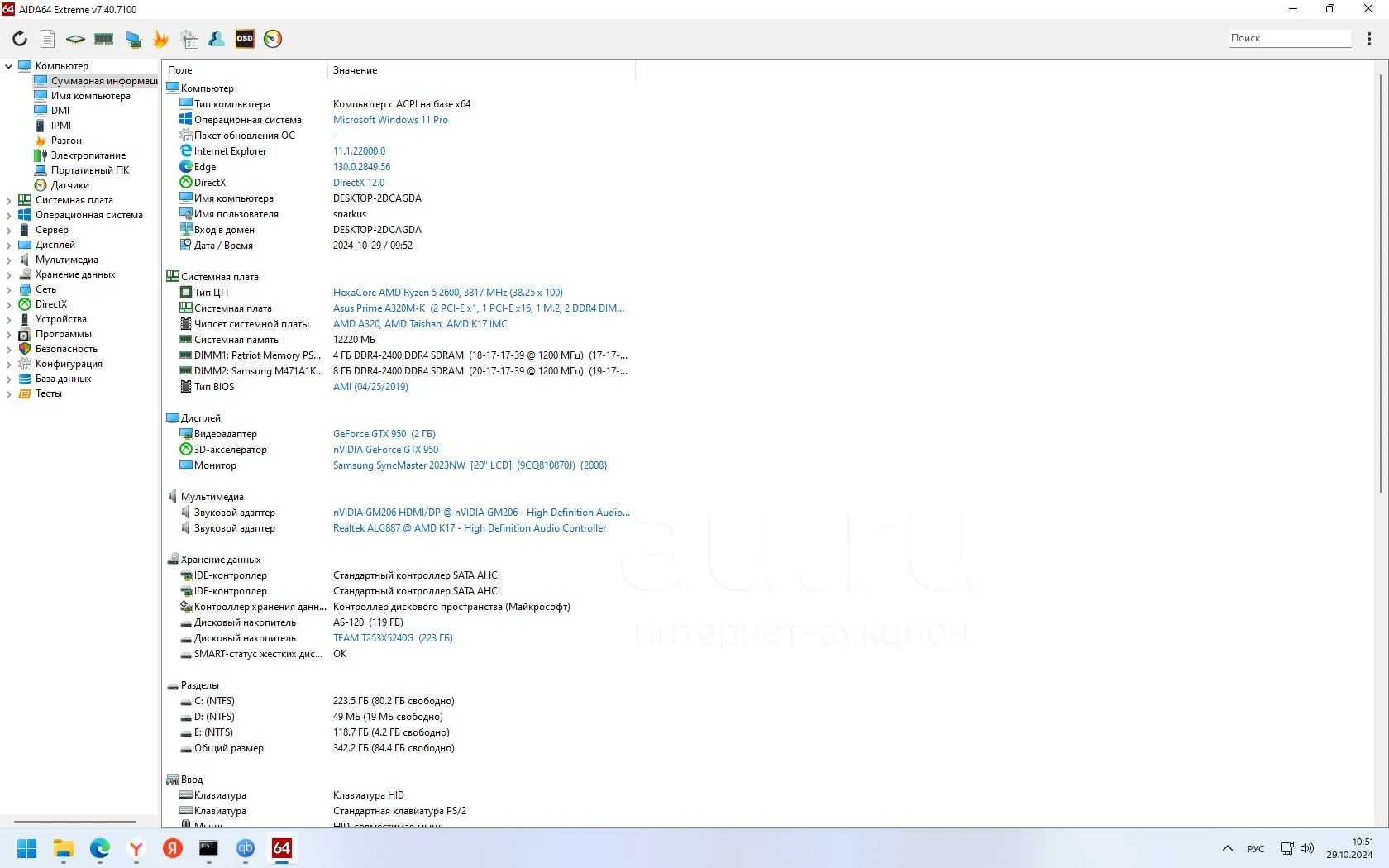
Task: Expand the Дисплей tree node
Action: tap(9, 245)
